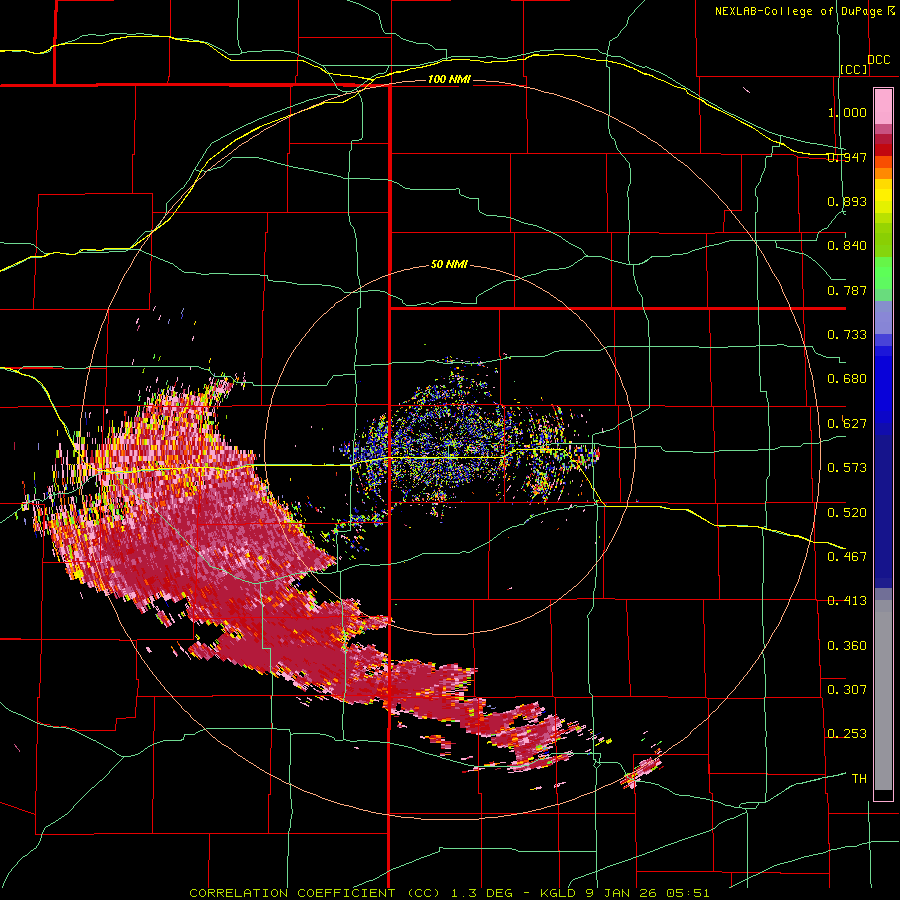Click the 100 NMI range ring label
Screen dimensions: 900x900
click(449, 79)
